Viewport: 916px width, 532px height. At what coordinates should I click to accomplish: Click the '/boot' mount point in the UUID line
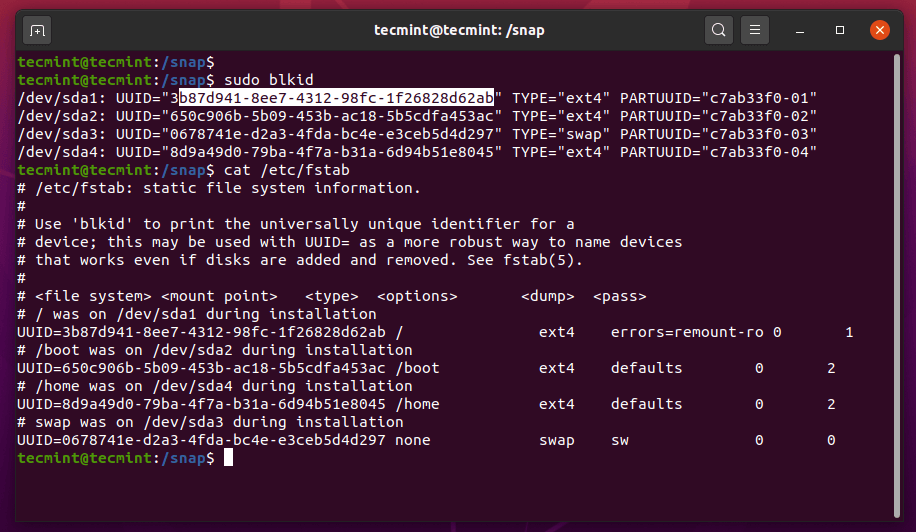click(417, 368)
